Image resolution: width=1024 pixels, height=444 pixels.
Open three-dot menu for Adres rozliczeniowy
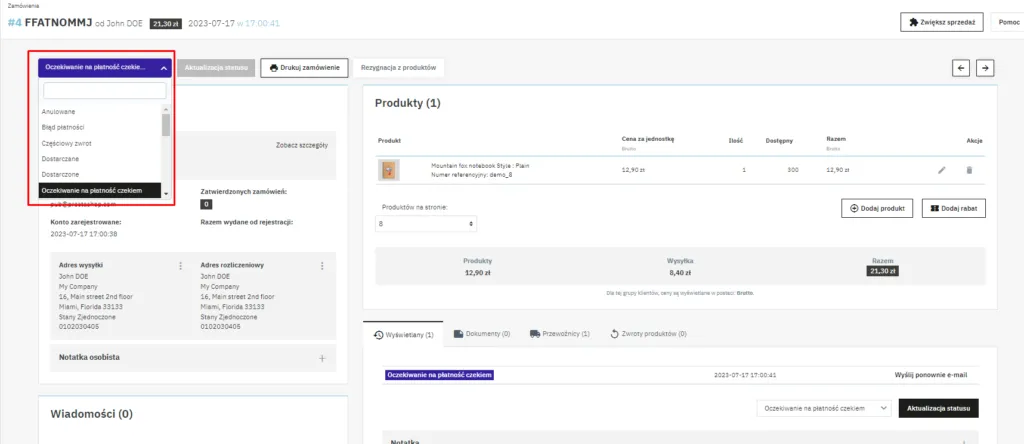click(x=322, y=266)
